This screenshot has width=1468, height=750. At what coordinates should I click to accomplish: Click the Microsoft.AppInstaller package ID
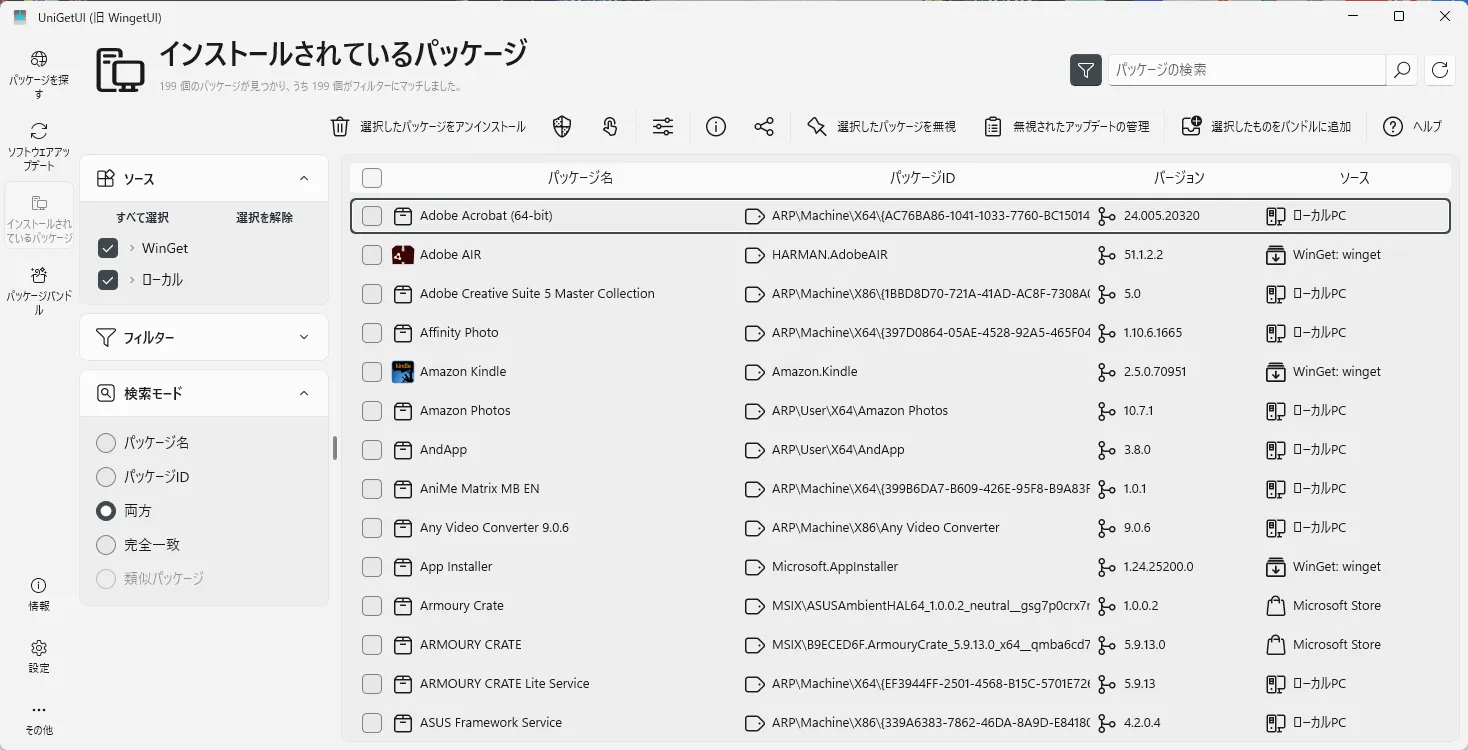coord(835,567)
